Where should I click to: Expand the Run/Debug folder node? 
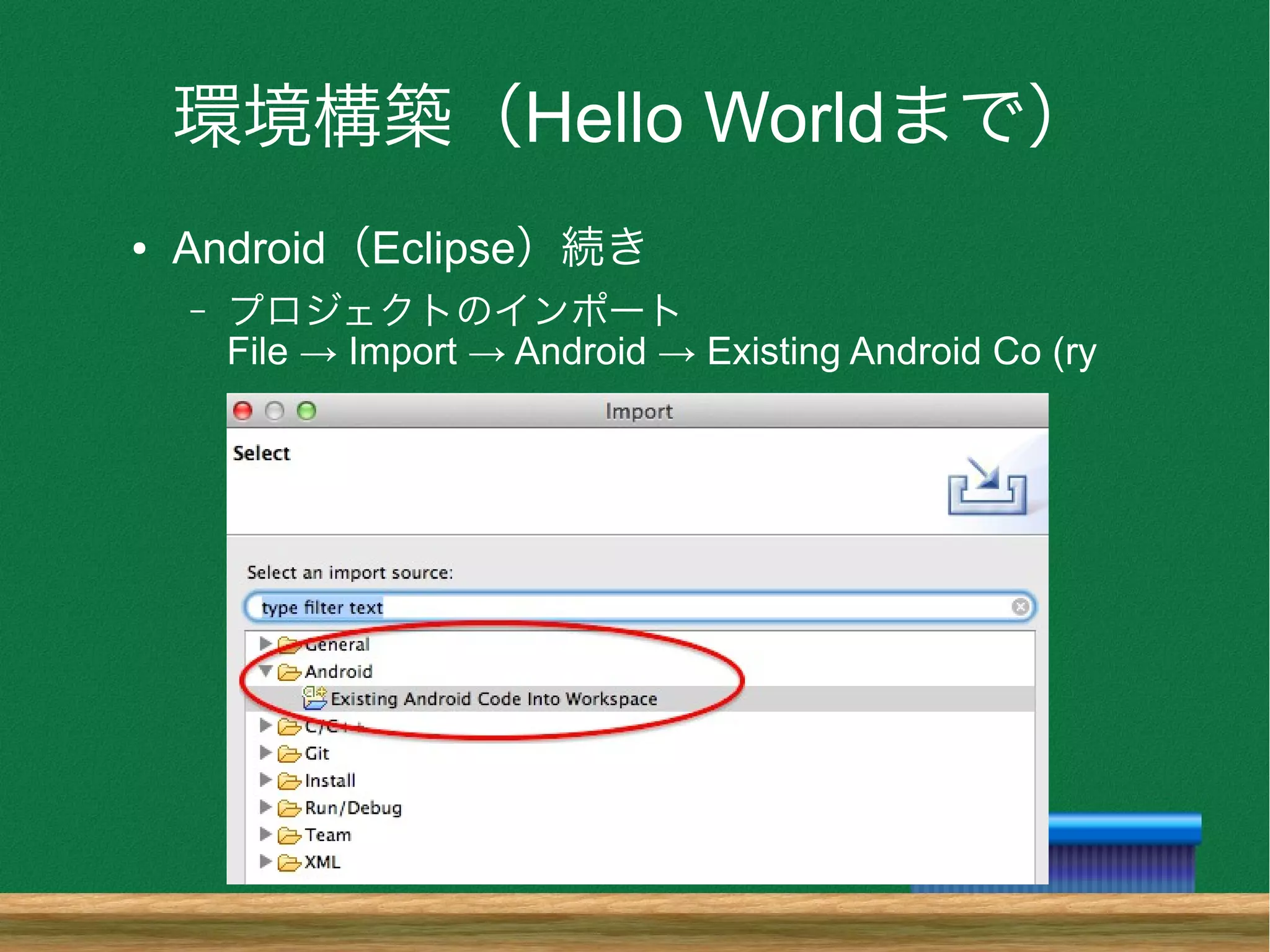265,807
